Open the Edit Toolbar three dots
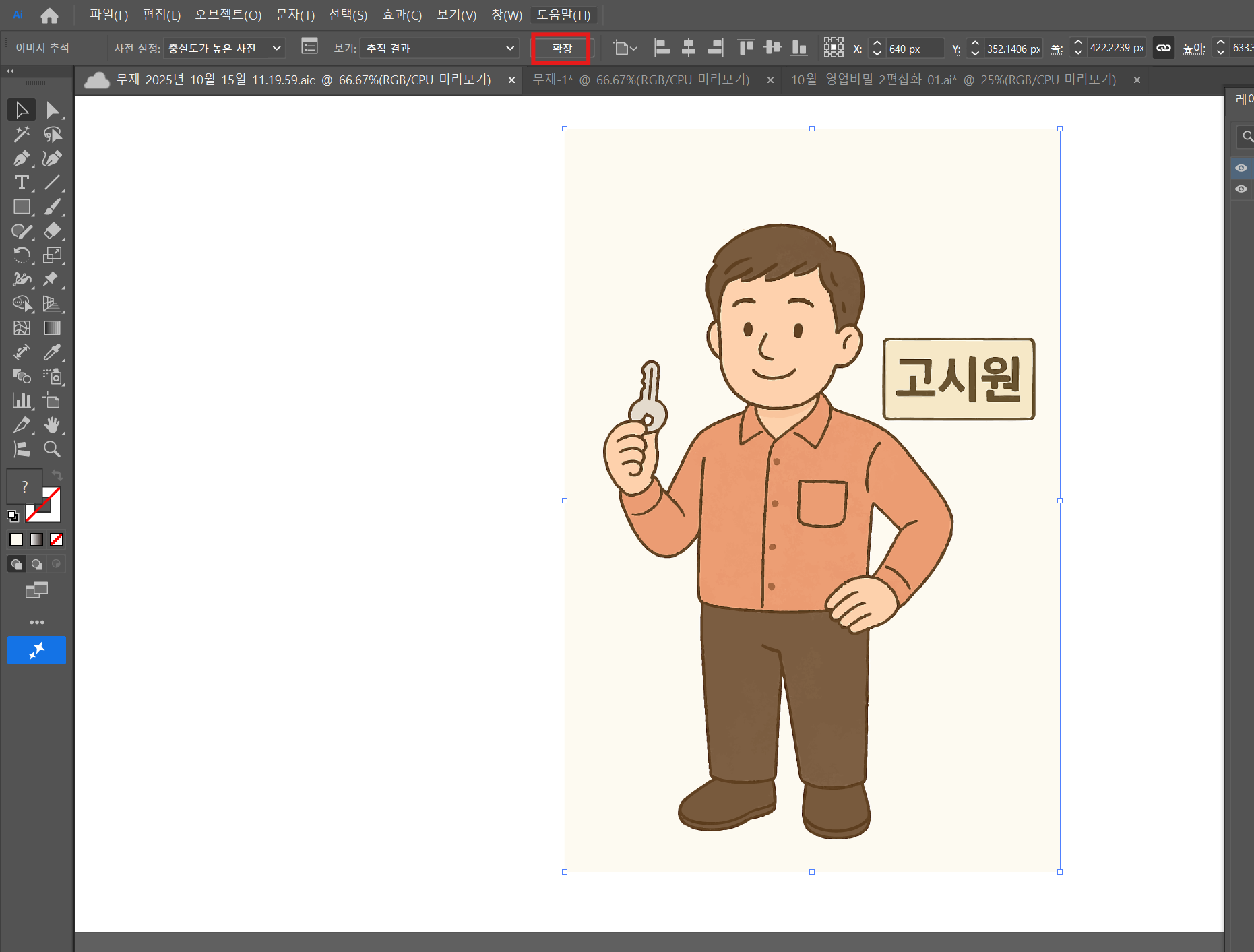Viewport: 1254px width, 952px height. pyautogui.click(x=36, y=622)
